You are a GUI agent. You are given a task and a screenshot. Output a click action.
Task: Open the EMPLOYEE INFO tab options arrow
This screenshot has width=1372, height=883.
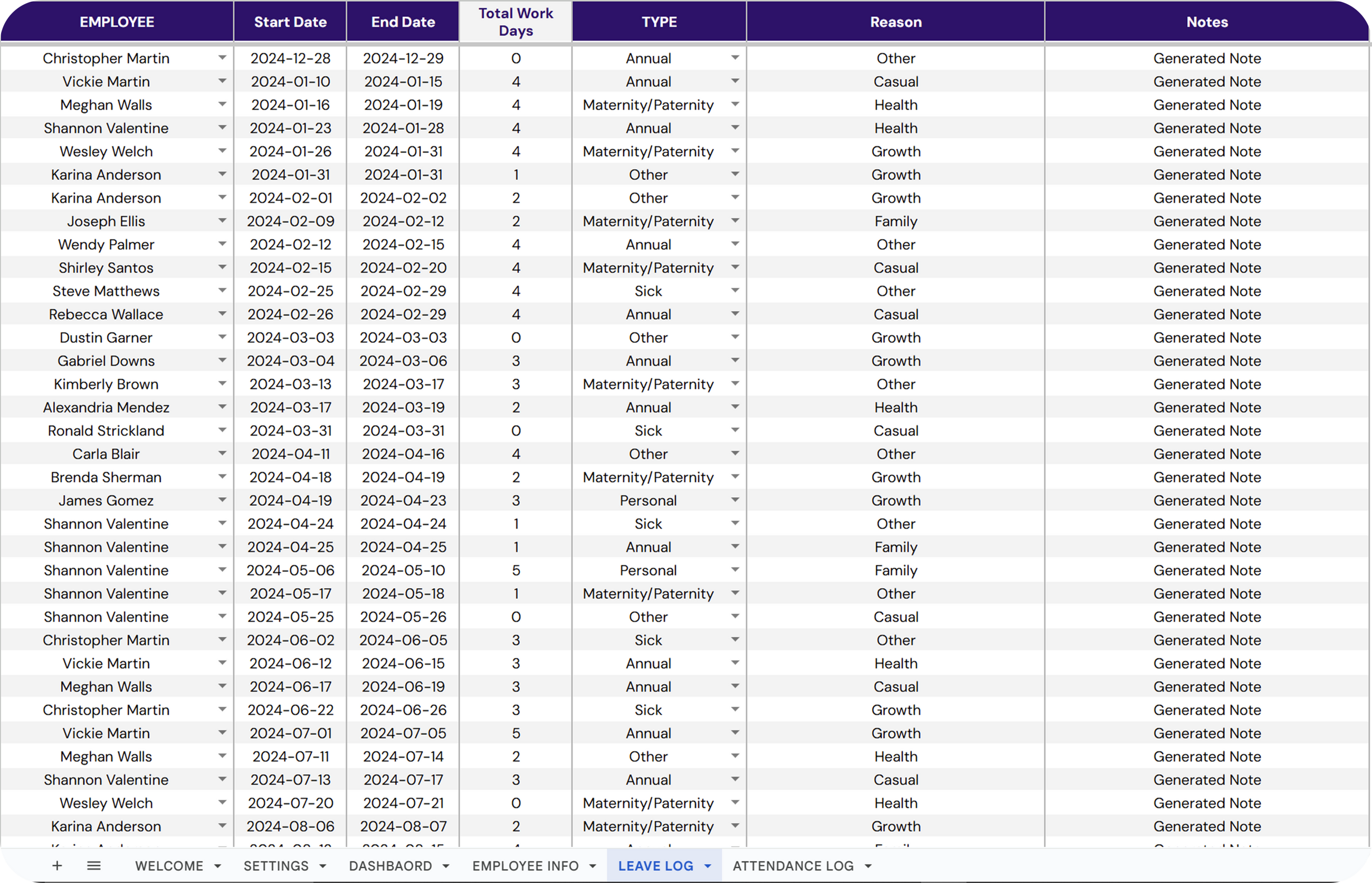(593, 866)
